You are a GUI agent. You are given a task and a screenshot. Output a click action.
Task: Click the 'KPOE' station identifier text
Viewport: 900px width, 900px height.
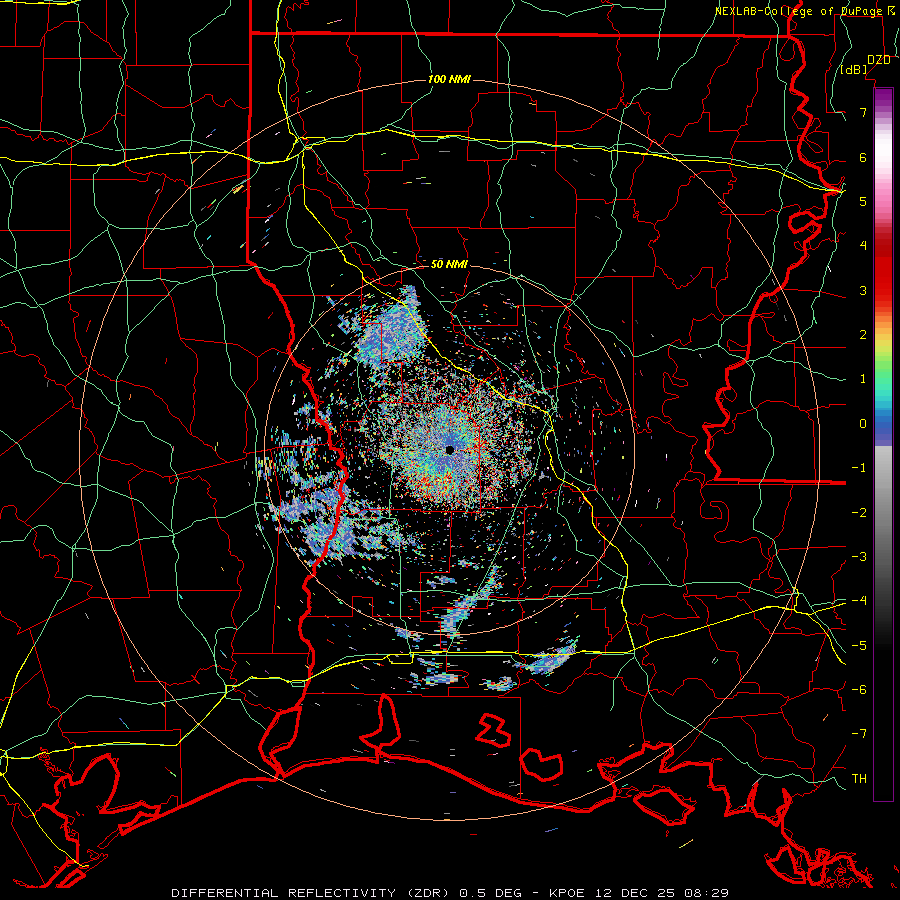coord(567,893)
